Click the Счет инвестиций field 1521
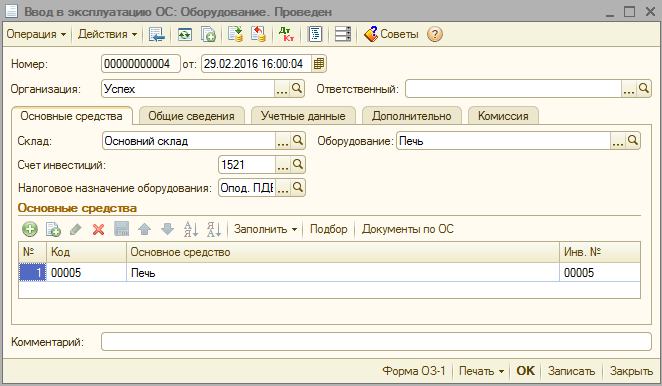 [x=247, y=165]
